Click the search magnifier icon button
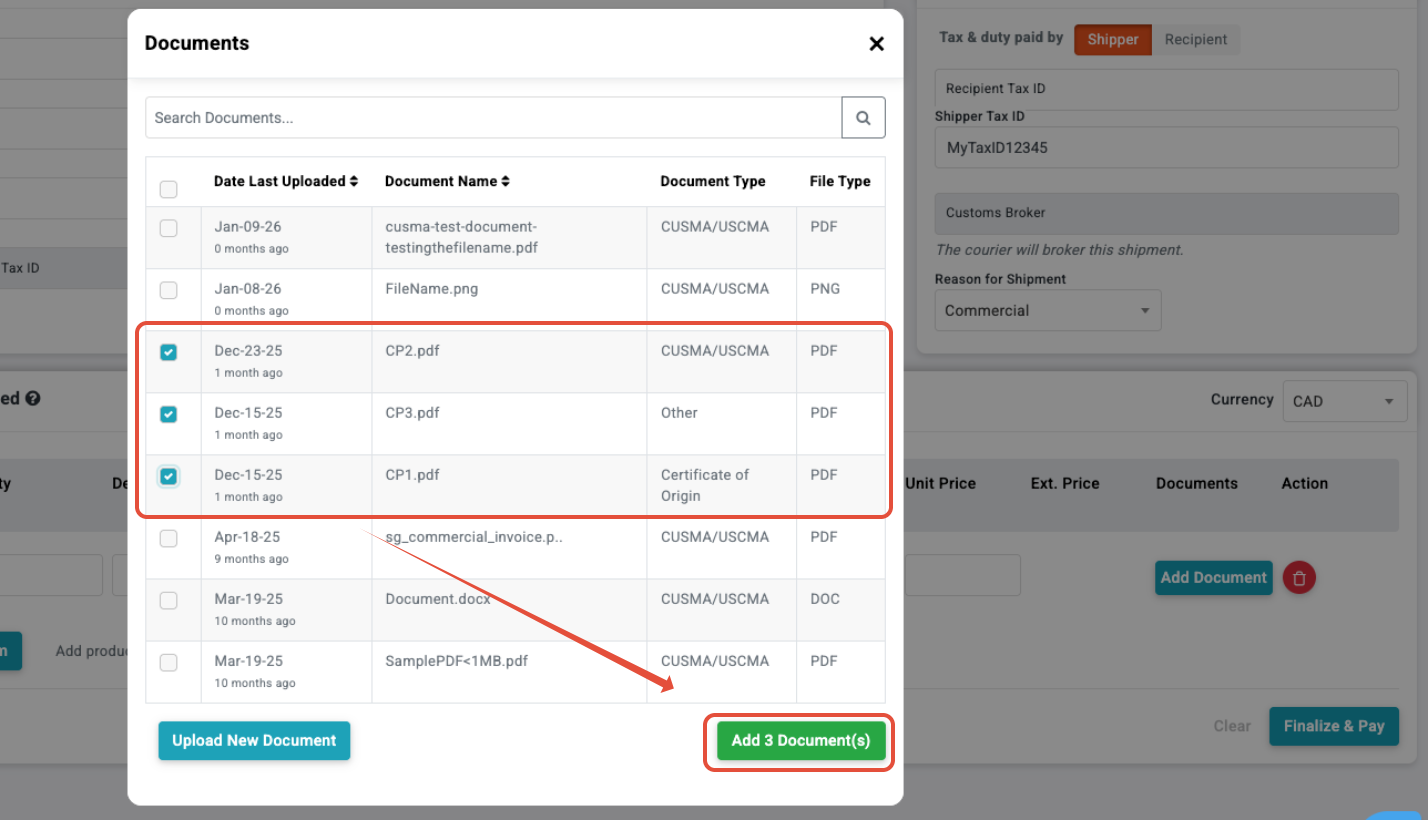The width and height of the screenshot is (1428, 820). coord(863,117)
